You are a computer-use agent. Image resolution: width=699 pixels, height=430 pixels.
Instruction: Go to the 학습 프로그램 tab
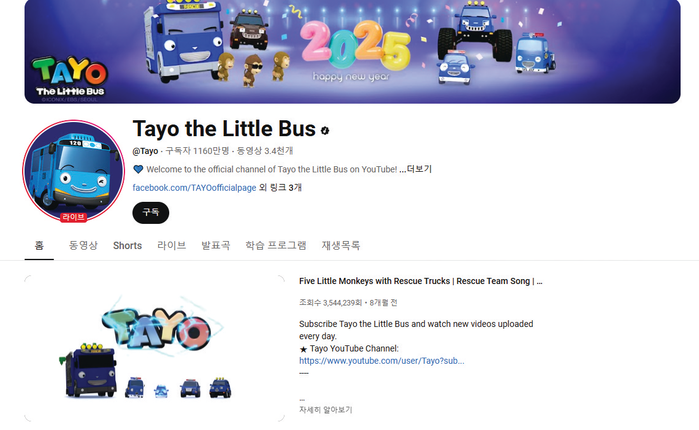tap(276, 246)
